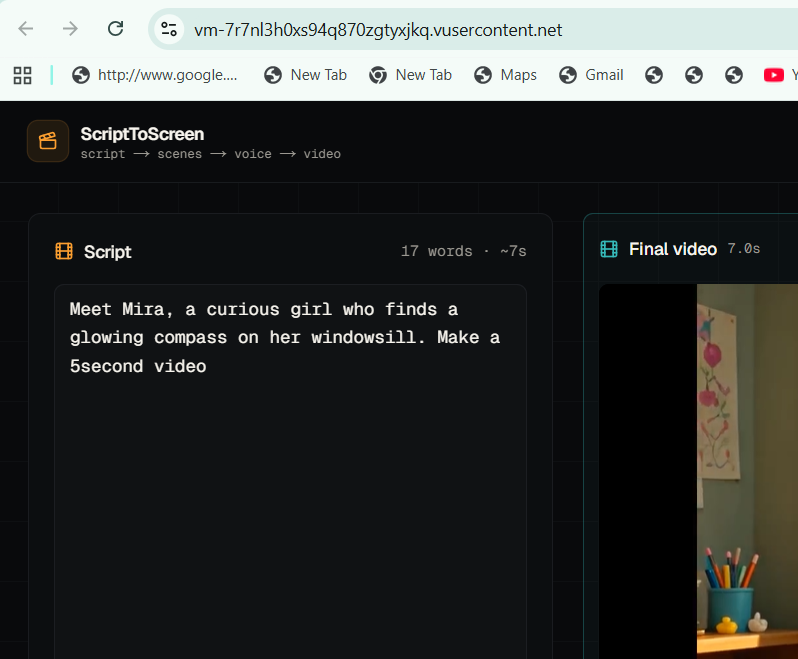The width and height of the screenshot is (798, 659).
Task: Click the word "voice" in the pipeline subtitle
Action: 253,154
